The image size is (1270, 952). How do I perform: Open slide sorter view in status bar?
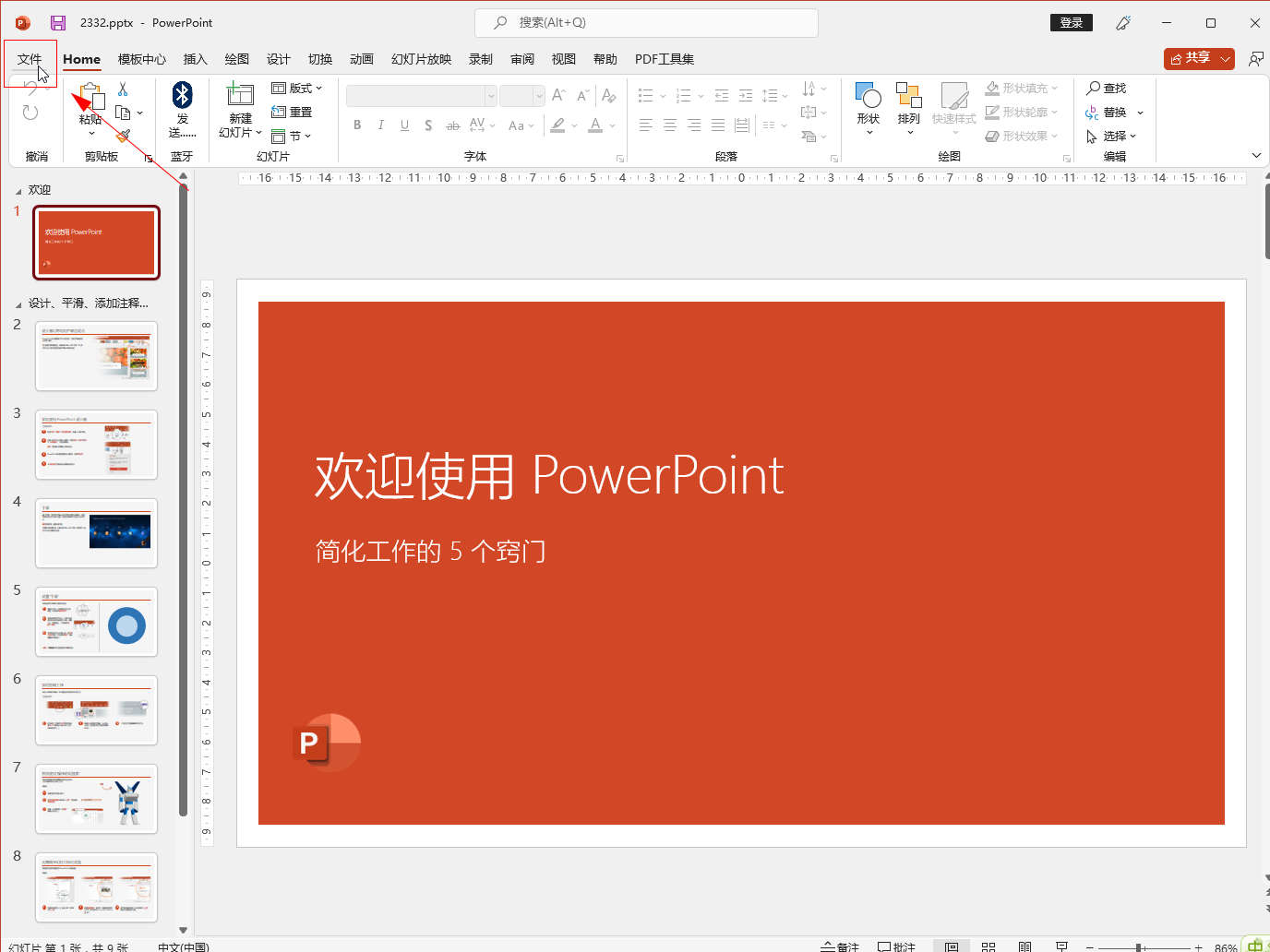(988, 946)
